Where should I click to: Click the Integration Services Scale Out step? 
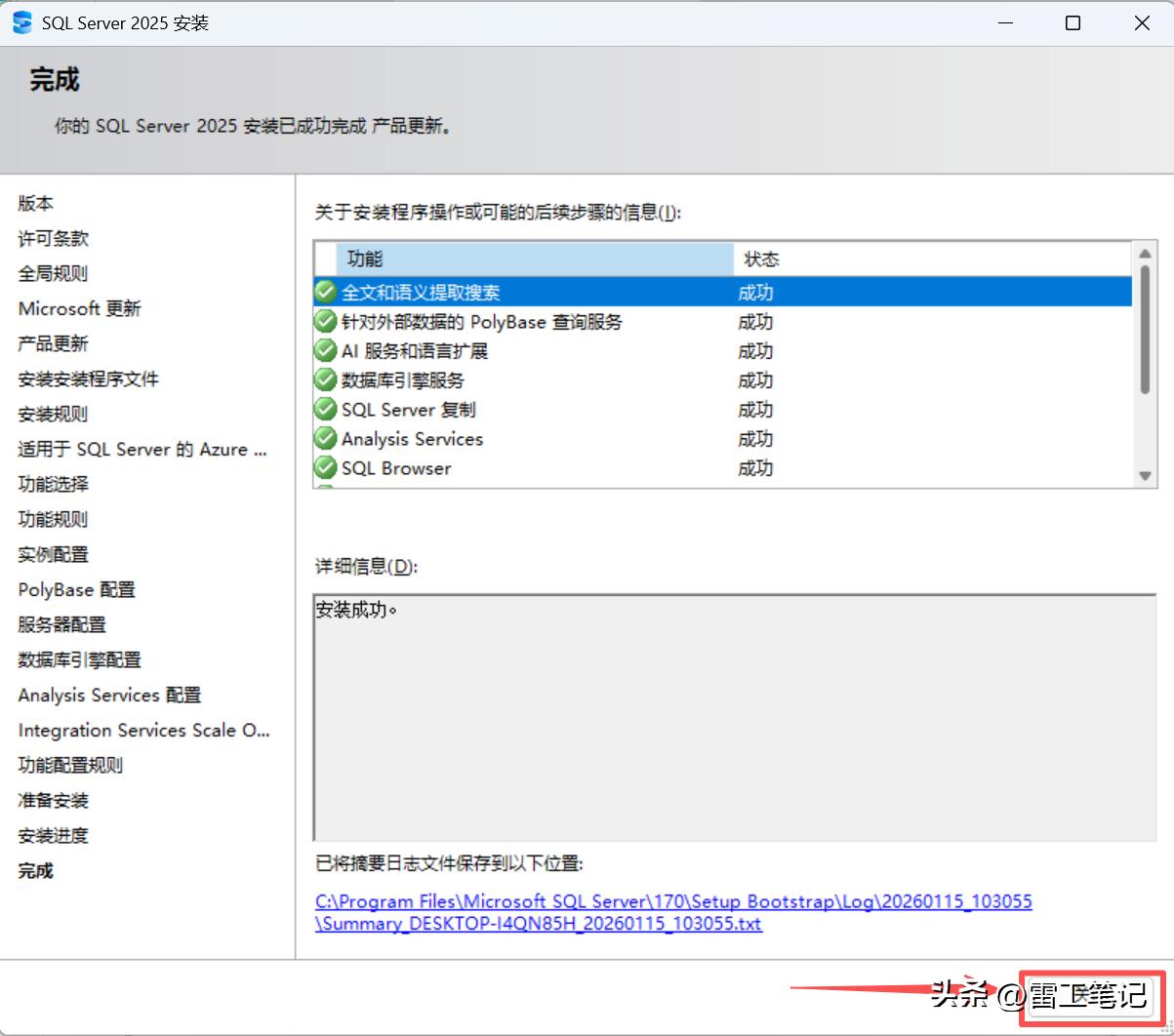pyautogui.click(x=144, y=730)
